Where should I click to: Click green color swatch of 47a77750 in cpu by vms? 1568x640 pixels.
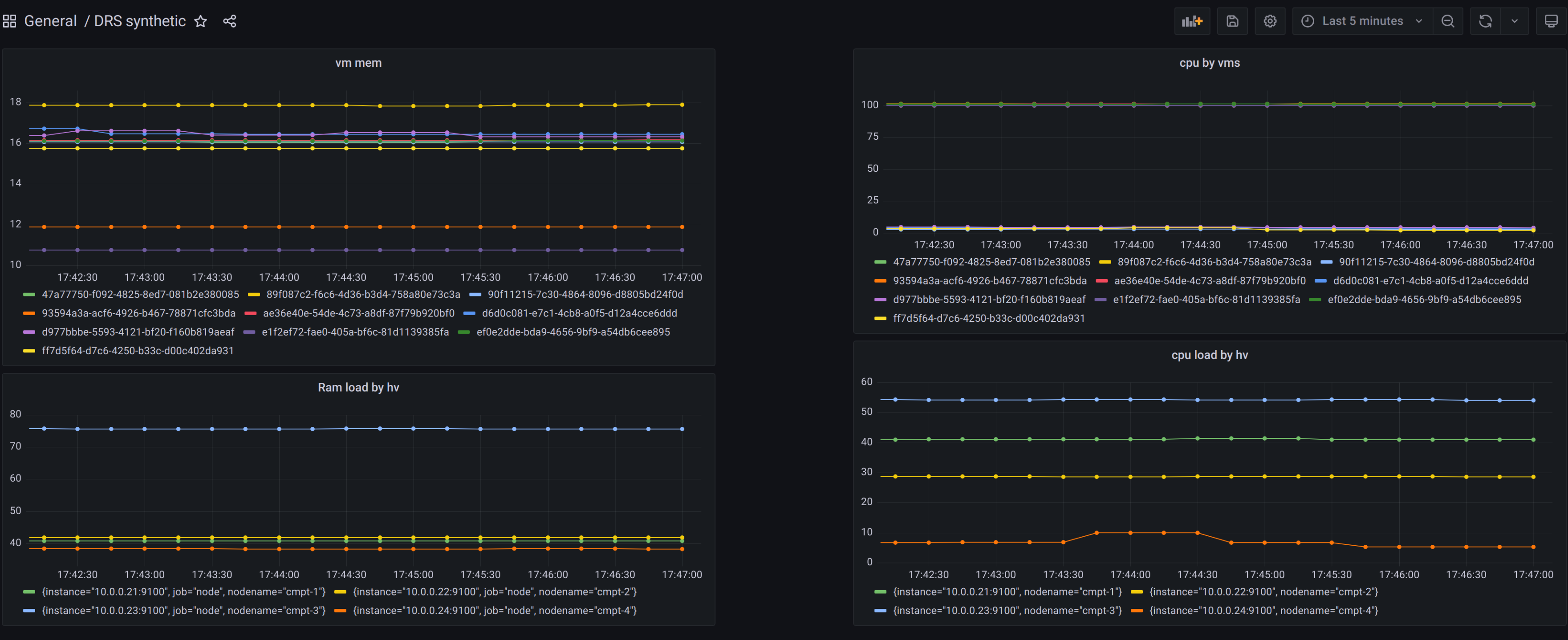click(x=880, y=262)
